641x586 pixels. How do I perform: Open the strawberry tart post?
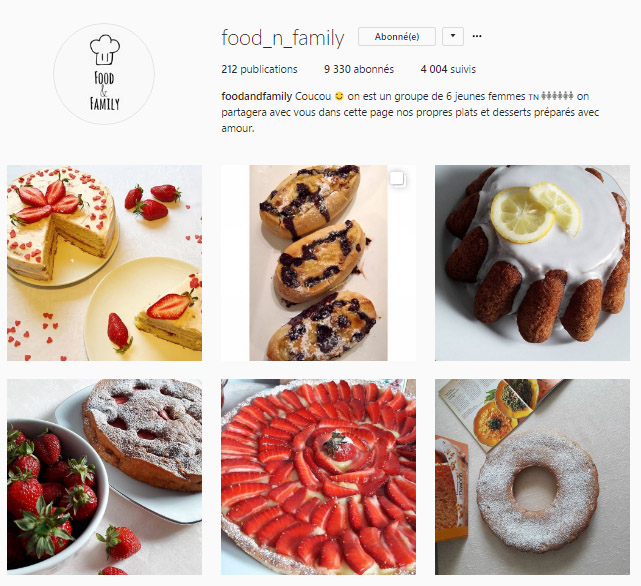[x=318, y=477]
